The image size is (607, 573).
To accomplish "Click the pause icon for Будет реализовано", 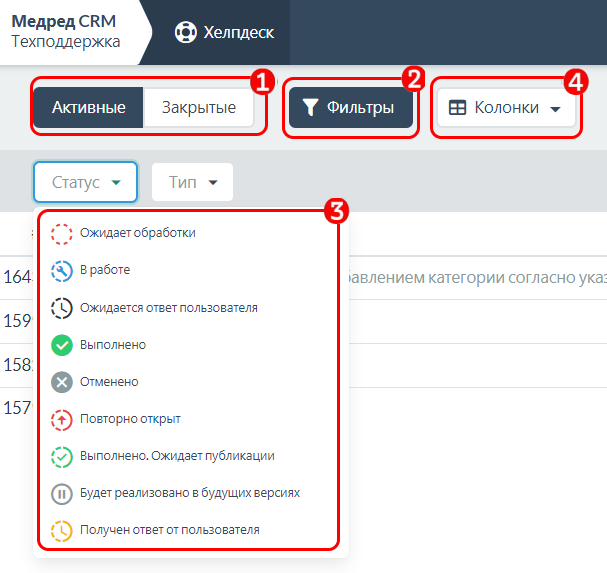I will (x=62, y=494).
